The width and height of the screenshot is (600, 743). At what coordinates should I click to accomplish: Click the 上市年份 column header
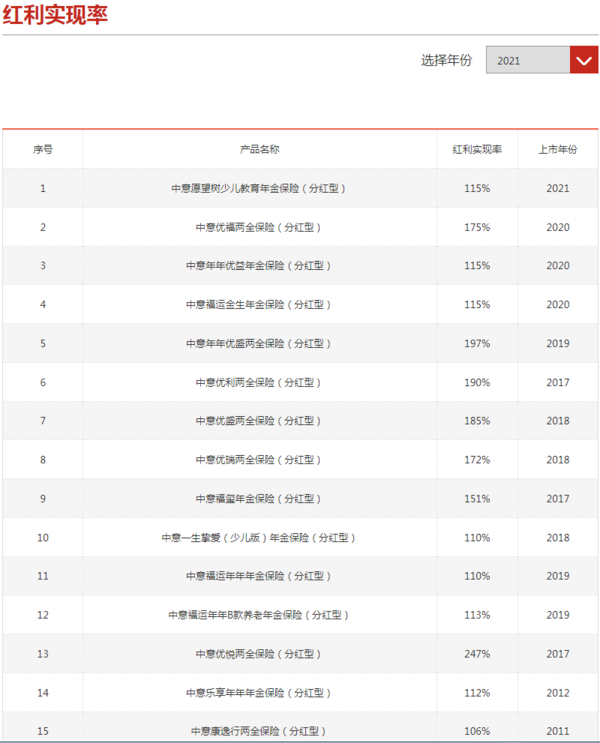click(558, 150)
